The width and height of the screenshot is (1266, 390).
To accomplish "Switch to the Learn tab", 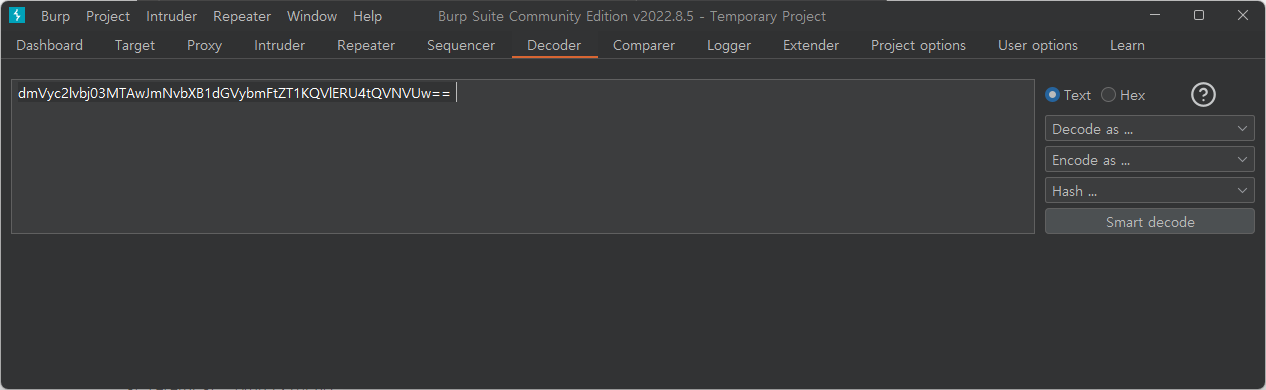I will click(1127, 45).
